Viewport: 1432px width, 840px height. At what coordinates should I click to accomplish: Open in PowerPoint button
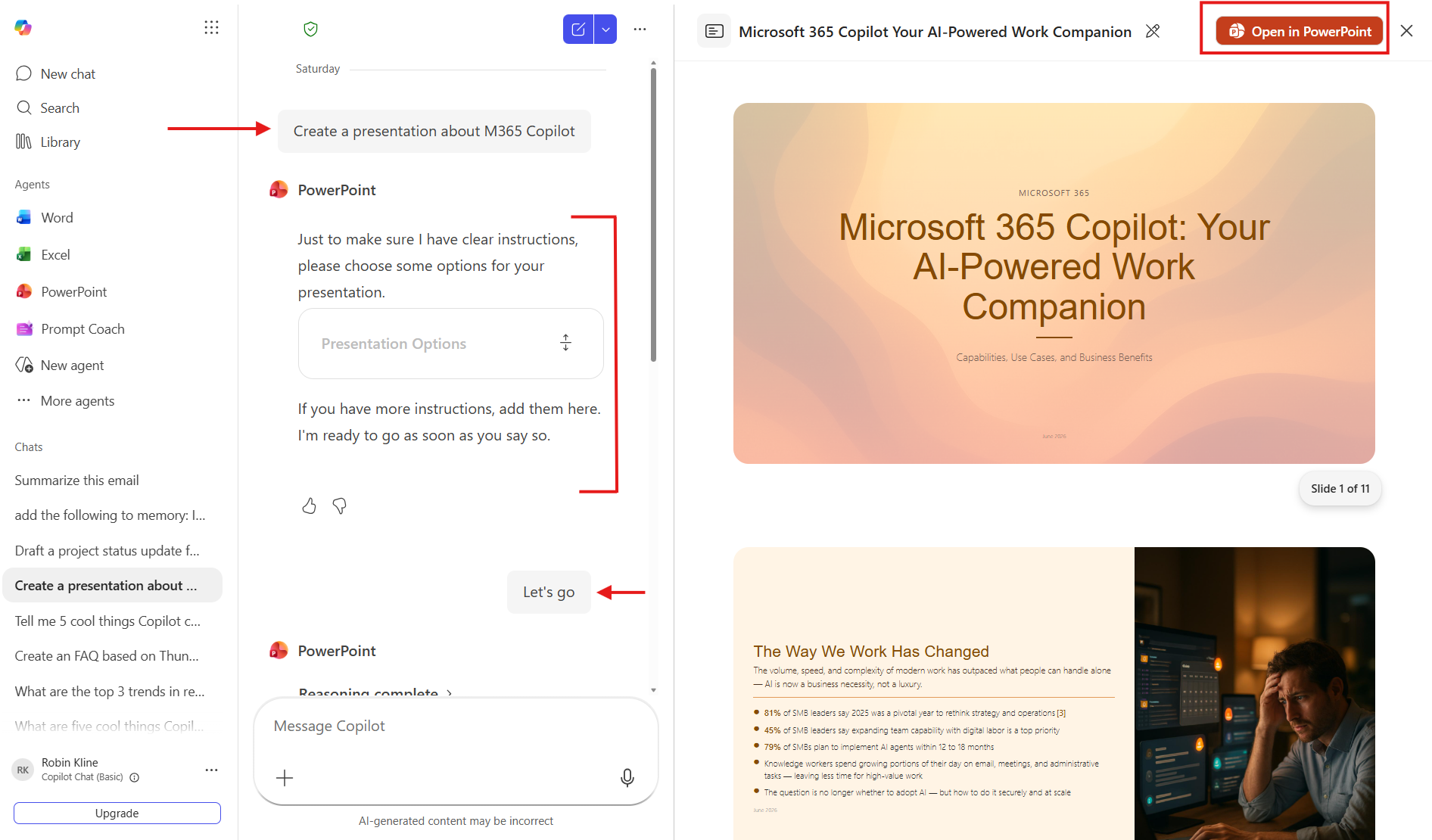pos(1299,31)
